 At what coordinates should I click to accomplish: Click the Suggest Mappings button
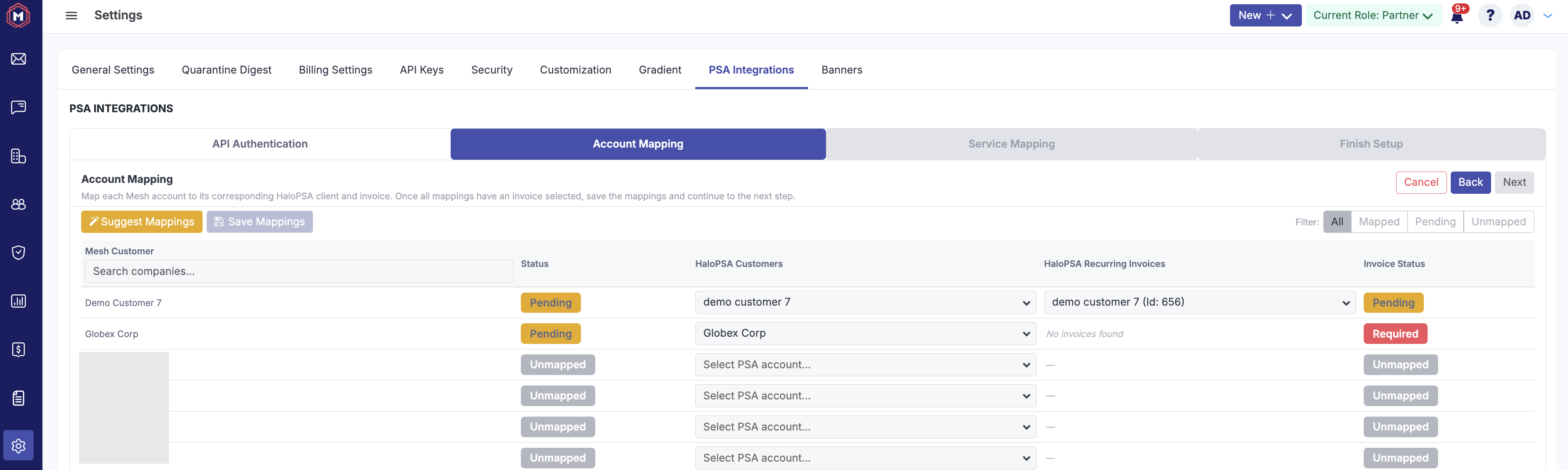(142, 222)
